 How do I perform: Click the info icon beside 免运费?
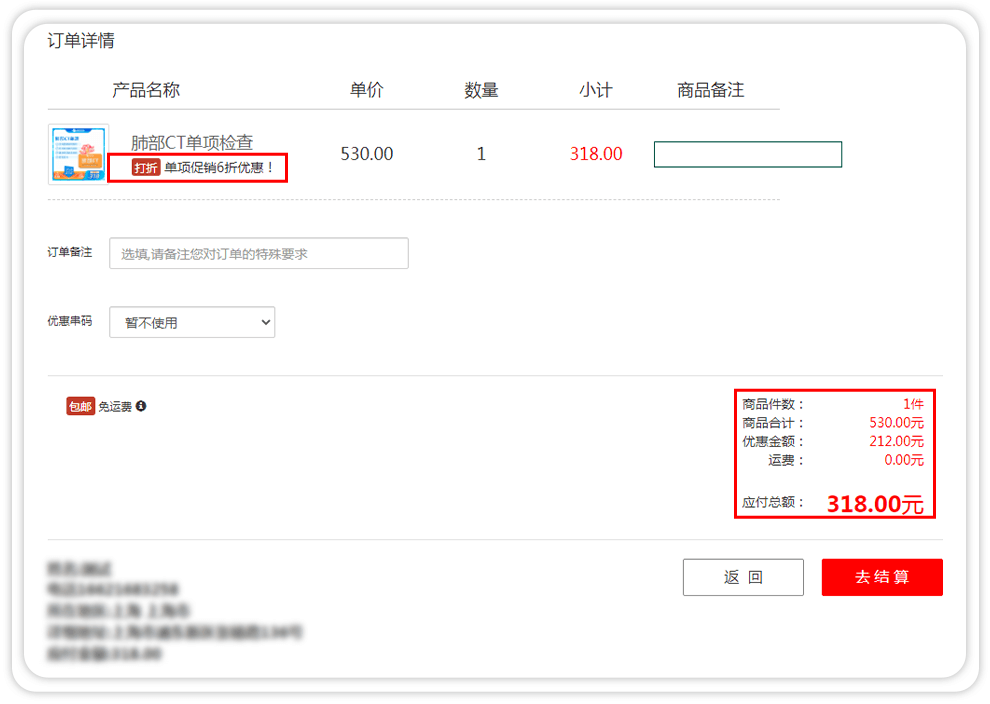click(x=141, y=406)
